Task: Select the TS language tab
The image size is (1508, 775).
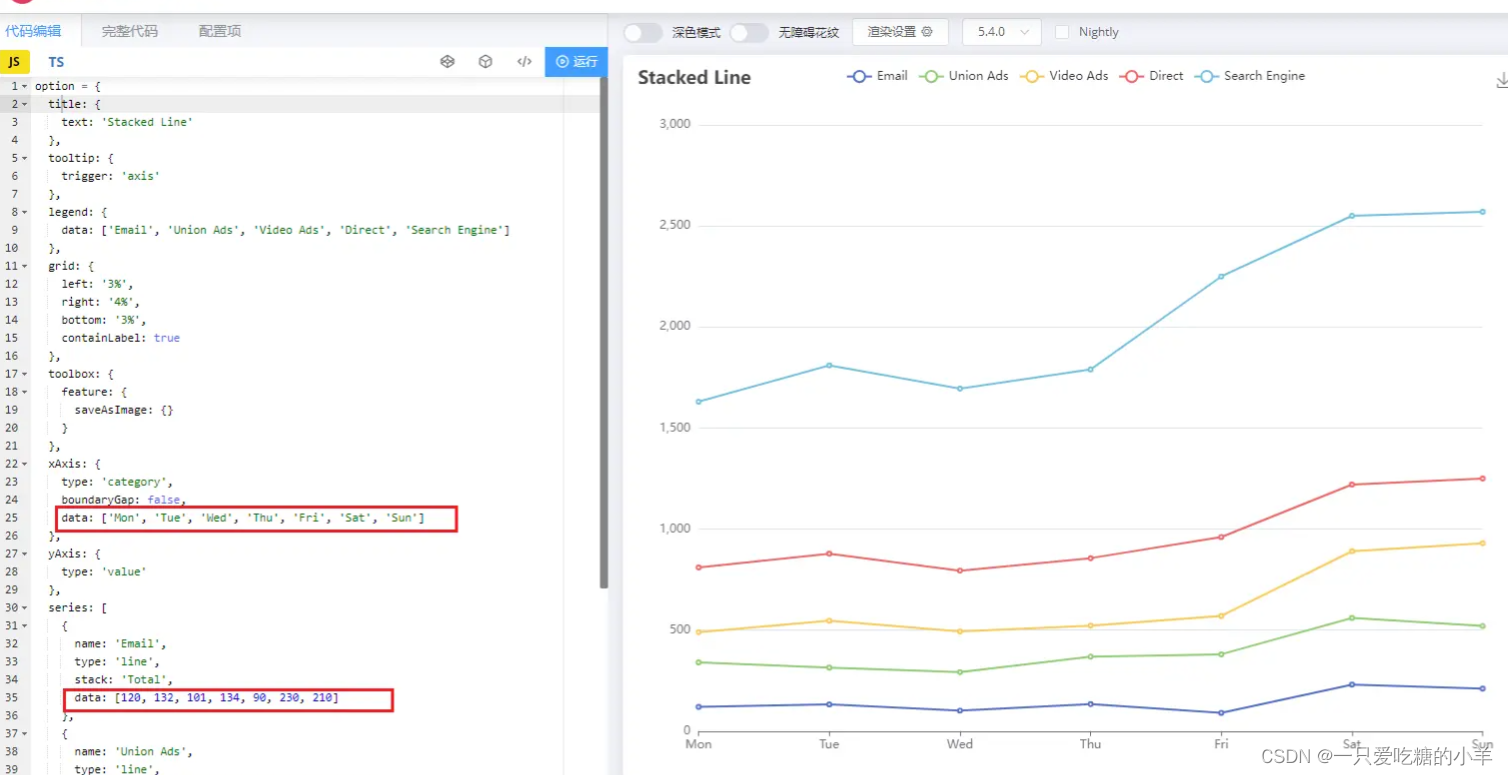Action: [56, 62]
